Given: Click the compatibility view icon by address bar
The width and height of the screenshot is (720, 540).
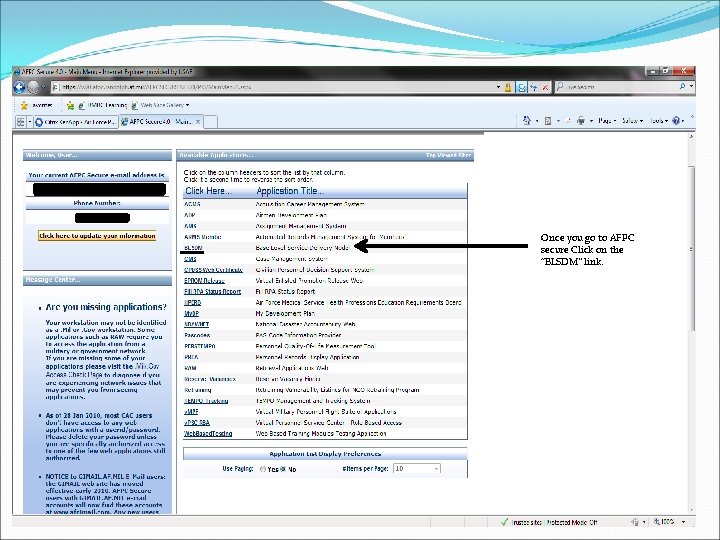Looking at the screenshot, I should [521, 87].
